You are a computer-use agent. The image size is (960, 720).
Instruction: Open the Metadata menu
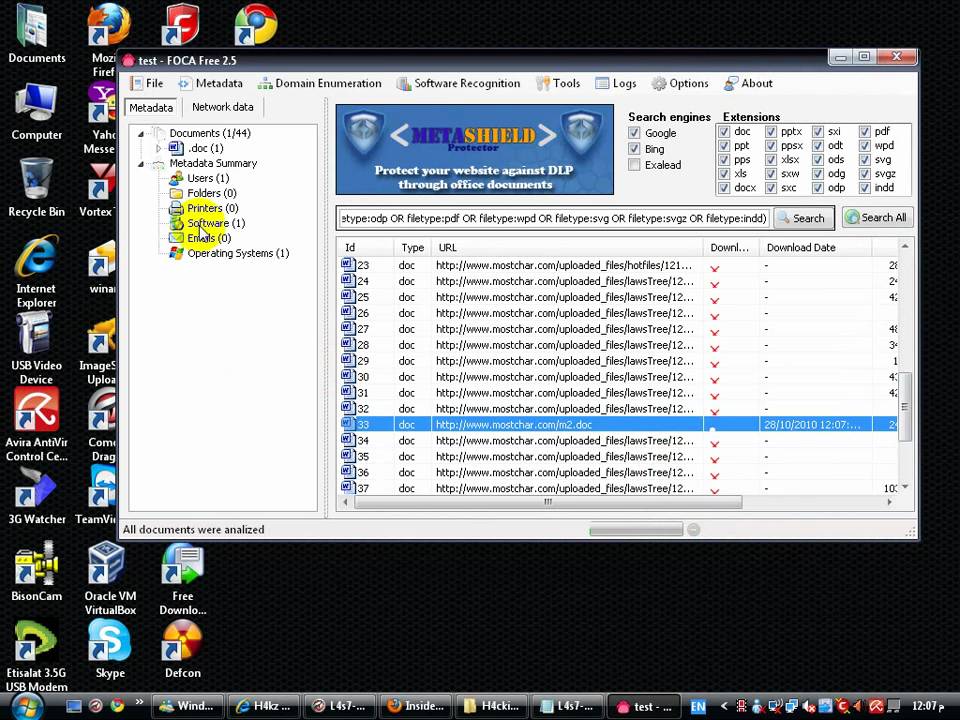point(211,83)
